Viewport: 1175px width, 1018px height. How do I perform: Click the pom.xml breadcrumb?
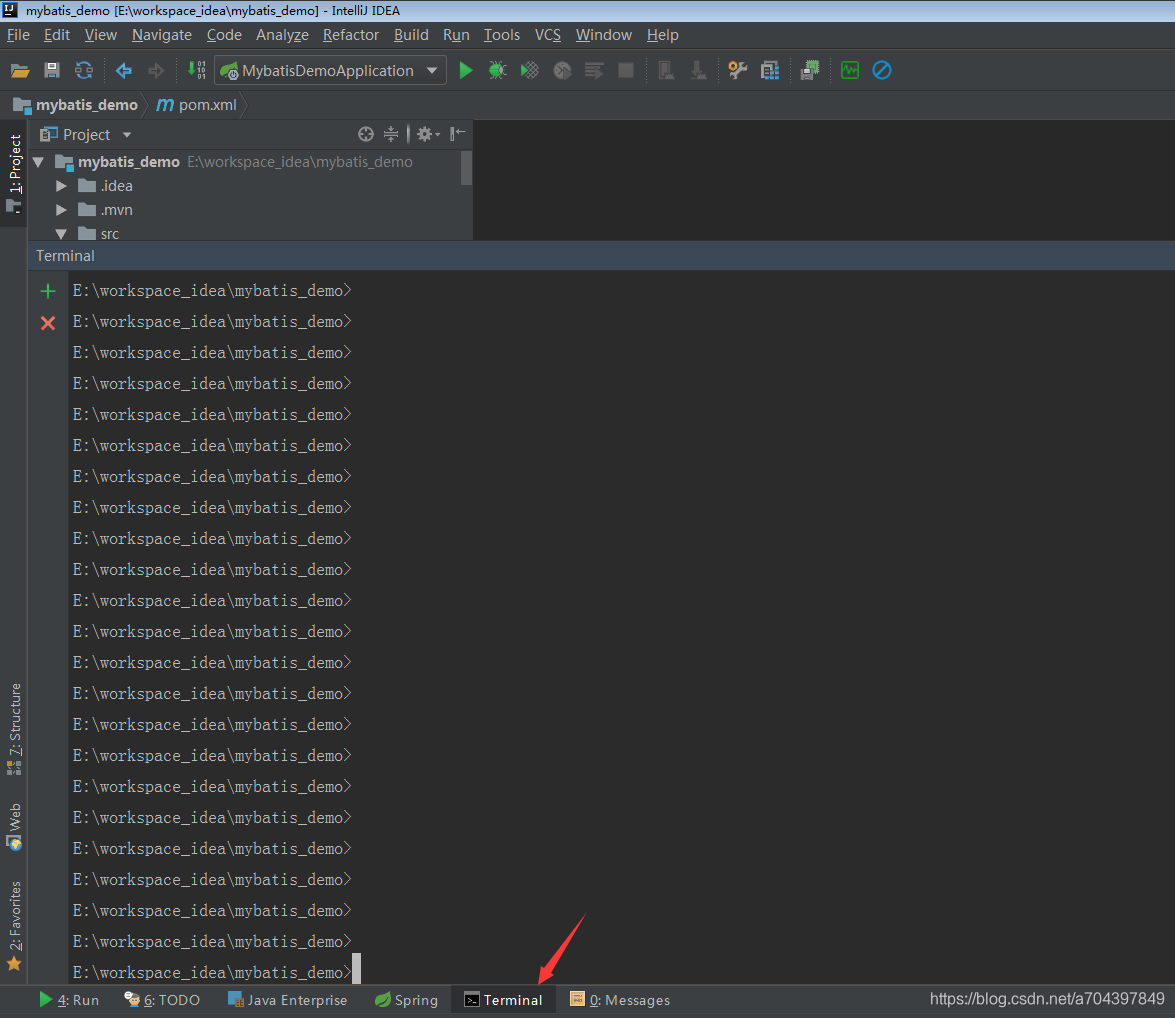click(196, 105)
